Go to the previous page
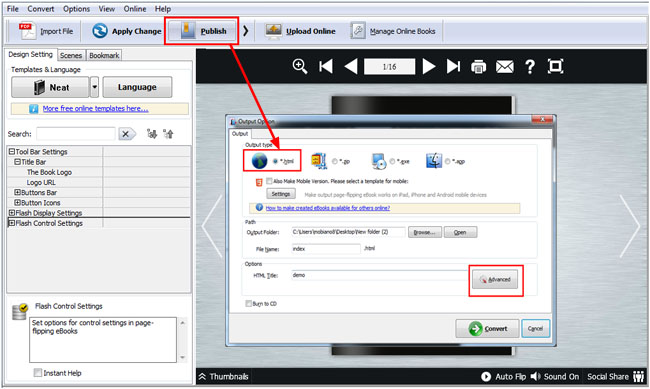This screenshot has height=389, width=650. click(x=351, y=66)
